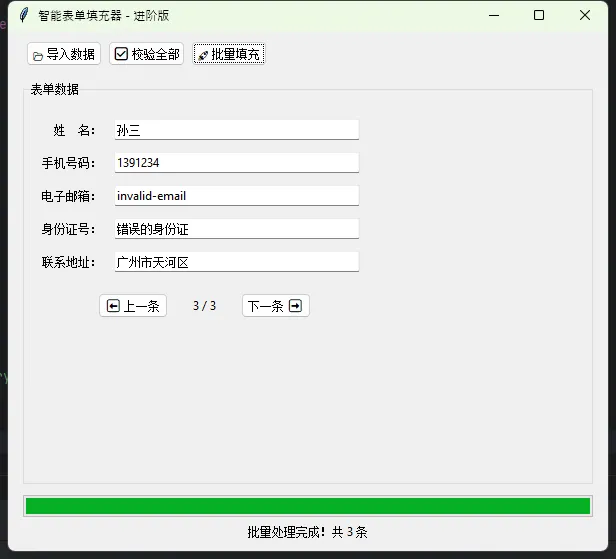Click the 导入数据 import button
This screenshot has width=616, height=559.
(x=64, y=54)
